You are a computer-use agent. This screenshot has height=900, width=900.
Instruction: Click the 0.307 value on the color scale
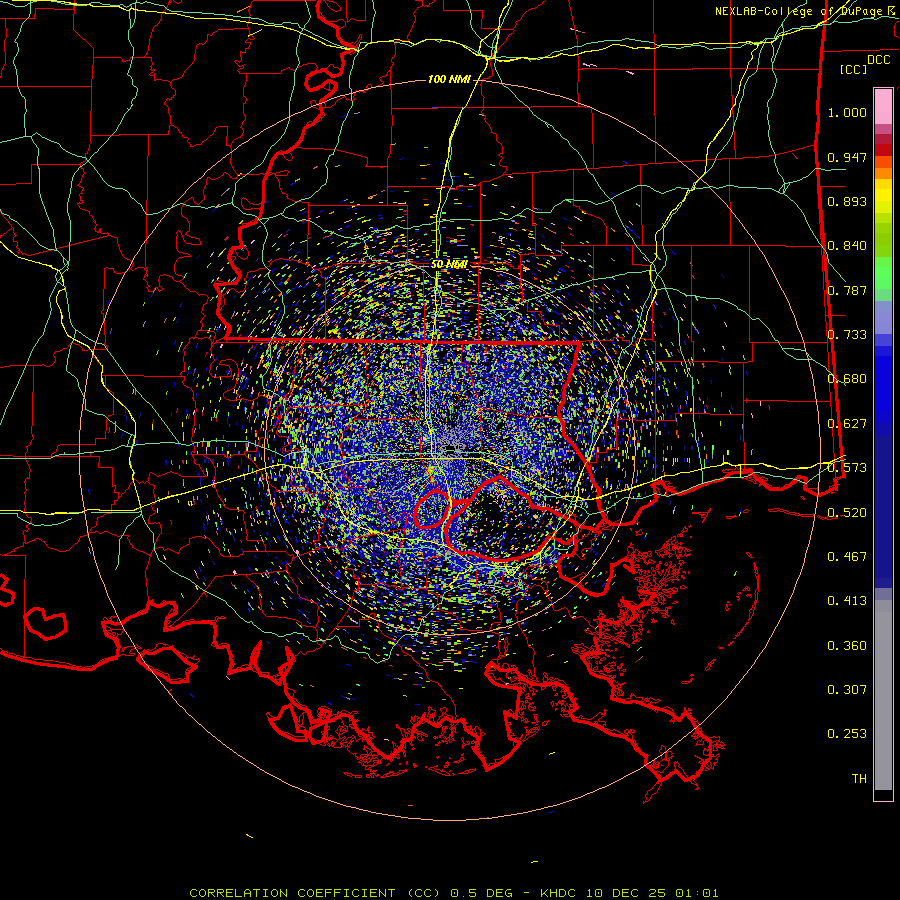click(x=847, y=690)
